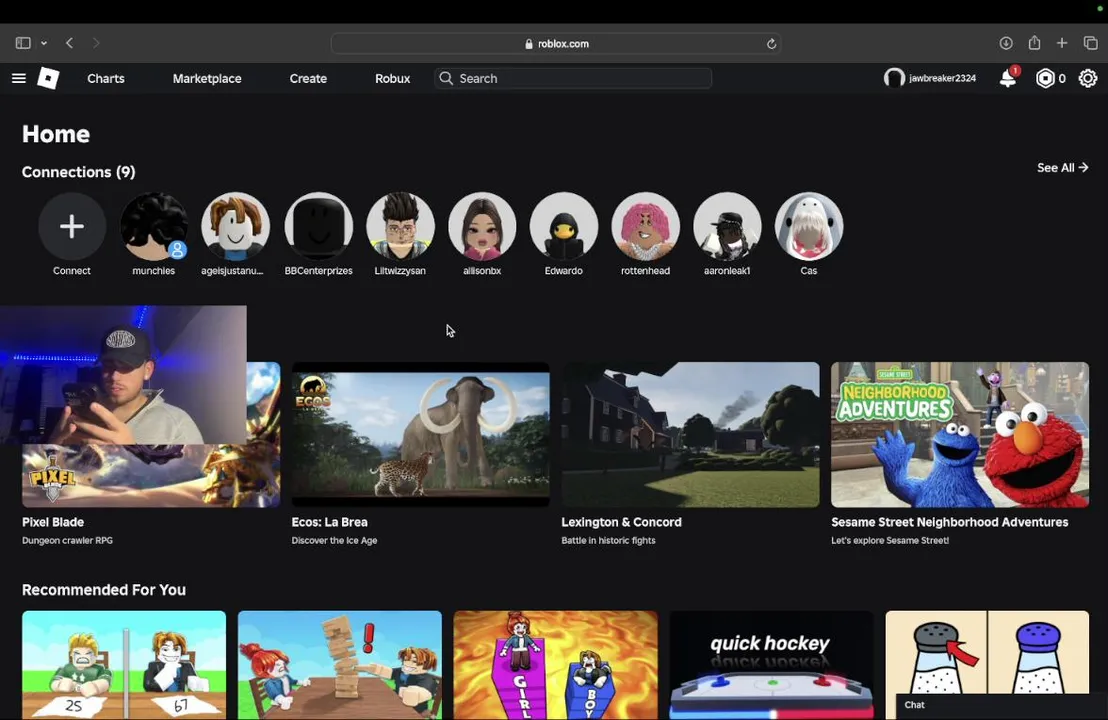Click the Recommended For You heading
The width and height of the screenshot is (1108, 720).
click(x=104, y=590)
